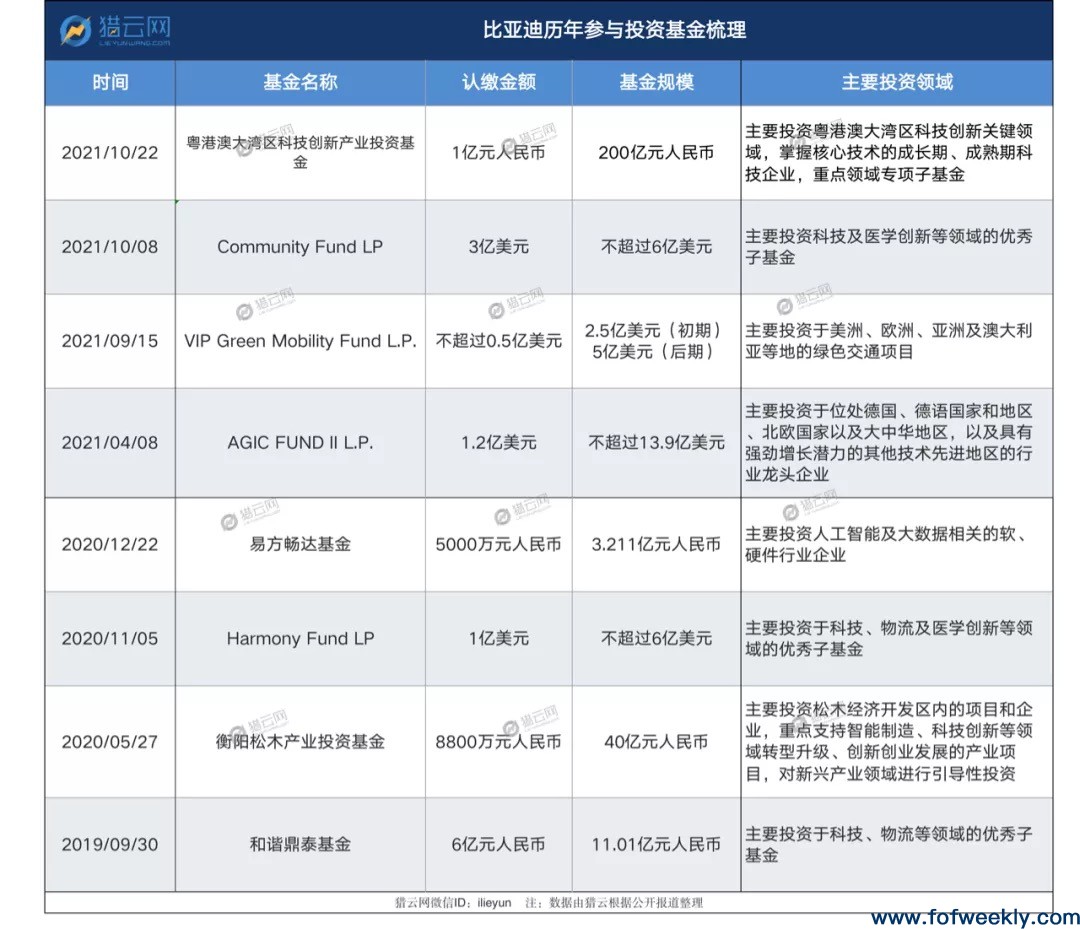
Task: Click the amount cell 6亿元人民币
Action: click(x=499, y=845)
